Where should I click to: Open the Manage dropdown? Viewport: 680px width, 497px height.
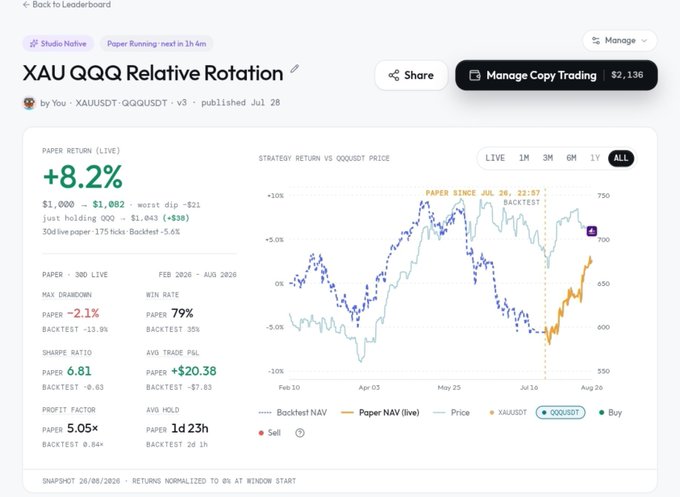click(620, 40)
